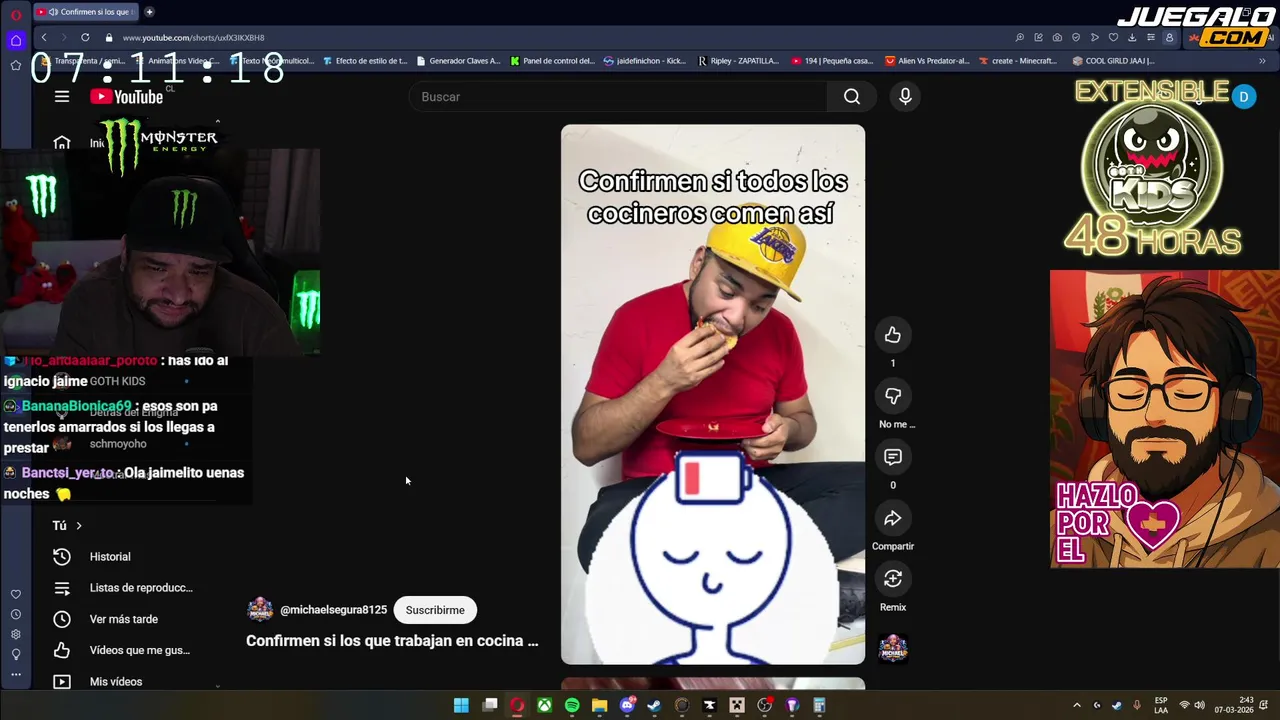Open the YouTube hamburger guide menu

tap(62, 97)
